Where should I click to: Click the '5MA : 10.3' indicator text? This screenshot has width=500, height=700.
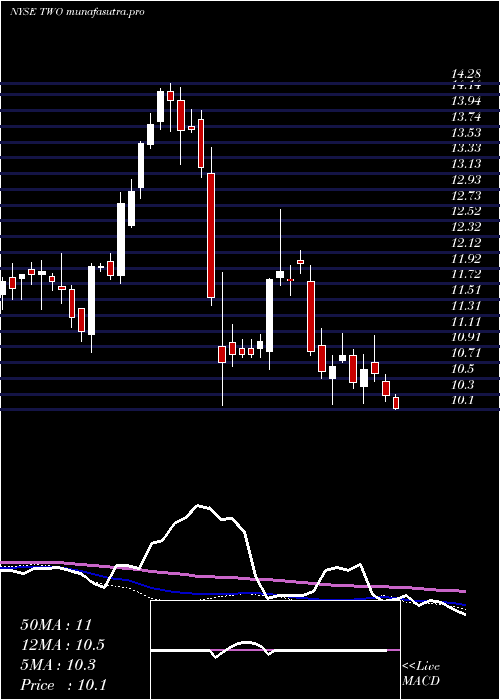coord(58,665)
